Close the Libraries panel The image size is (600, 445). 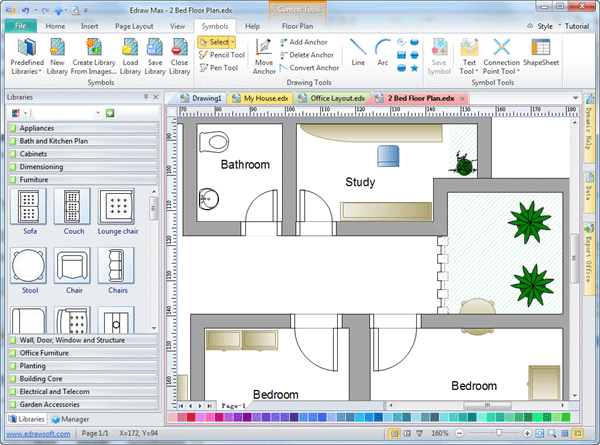pyautogui.click(x=155, y=97)
